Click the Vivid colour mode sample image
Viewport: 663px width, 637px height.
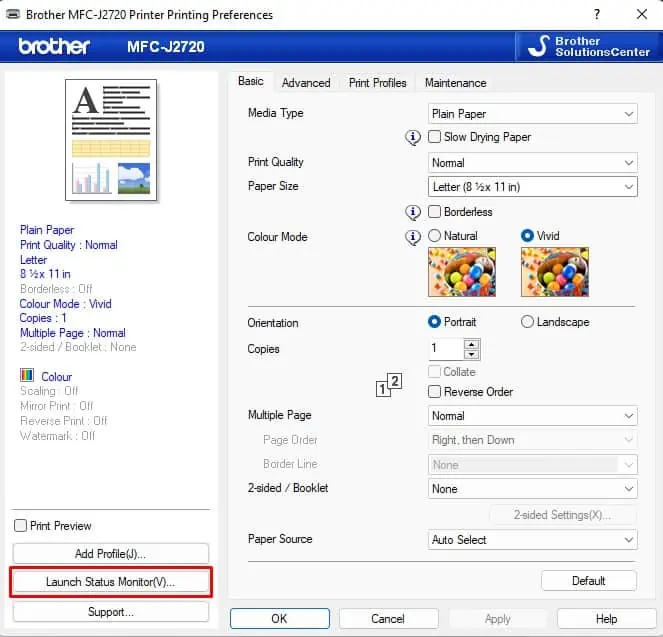[x=555, y=272]
